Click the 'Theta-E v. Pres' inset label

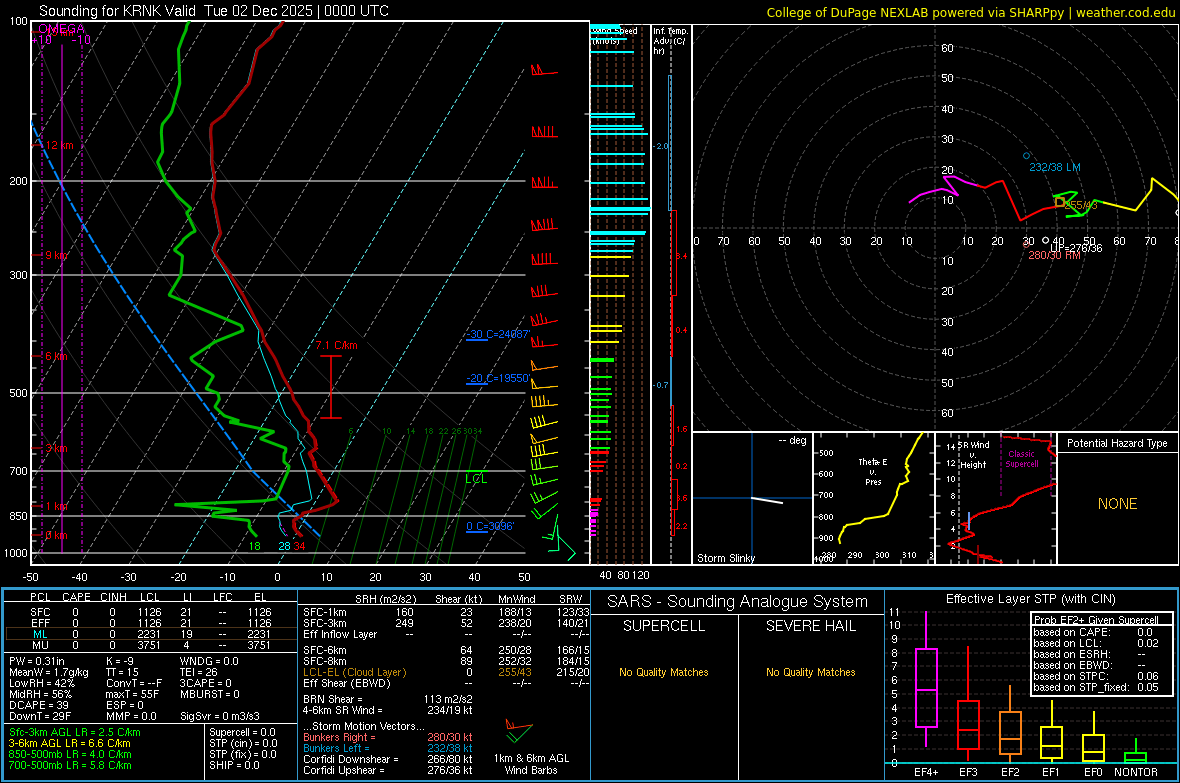tap(873, 471)
